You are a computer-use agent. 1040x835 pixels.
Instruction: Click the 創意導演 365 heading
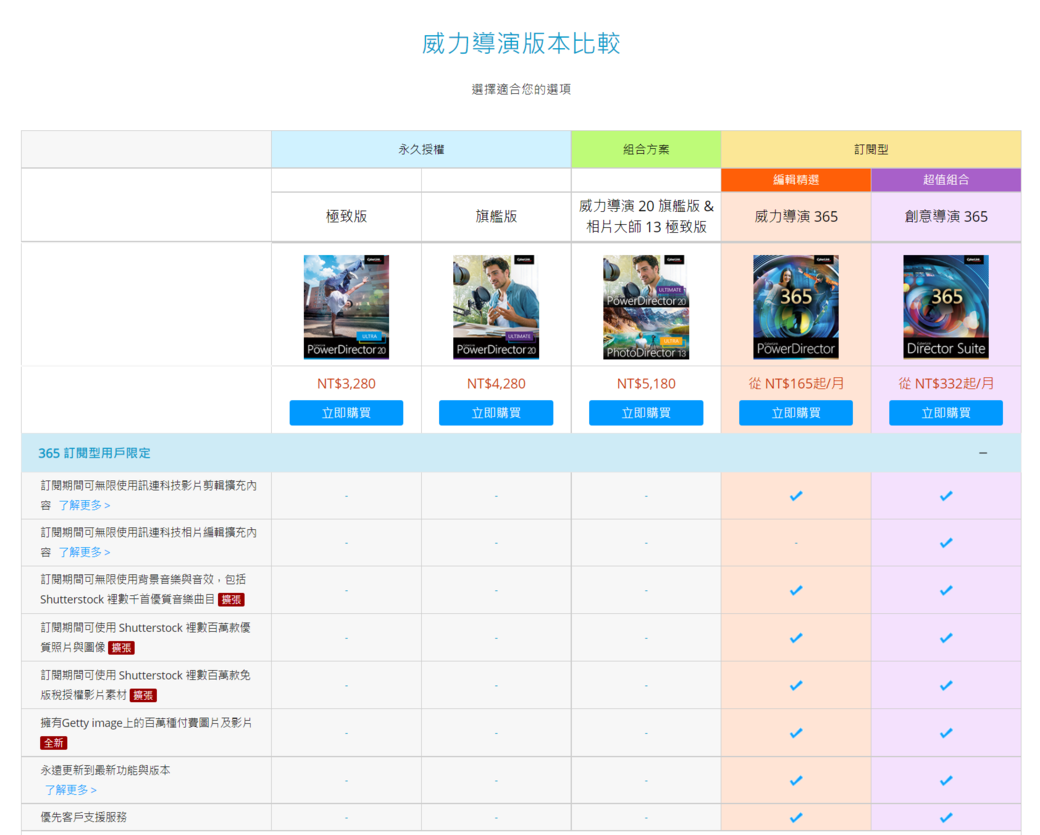(x=946, y=216)
